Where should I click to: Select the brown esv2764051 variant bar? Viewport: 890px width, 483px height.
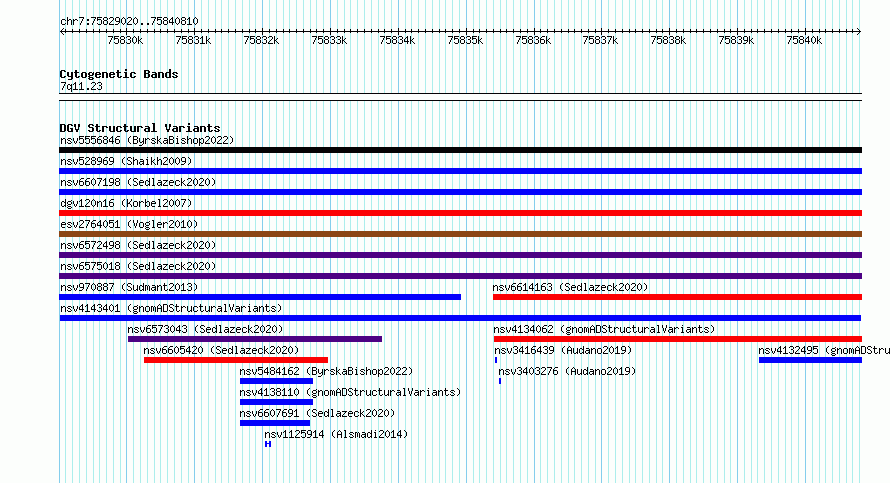coord(460,234)
